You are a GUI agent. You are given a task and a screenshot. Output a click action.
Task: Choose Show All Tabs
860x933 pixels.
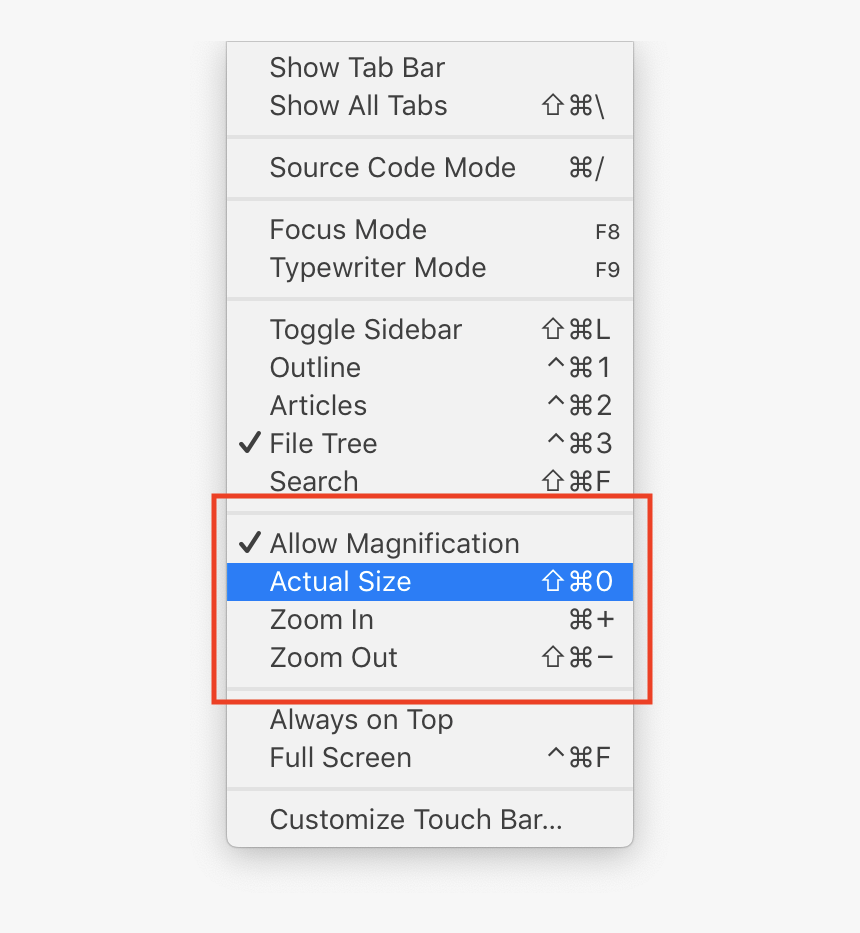(358, 106)
